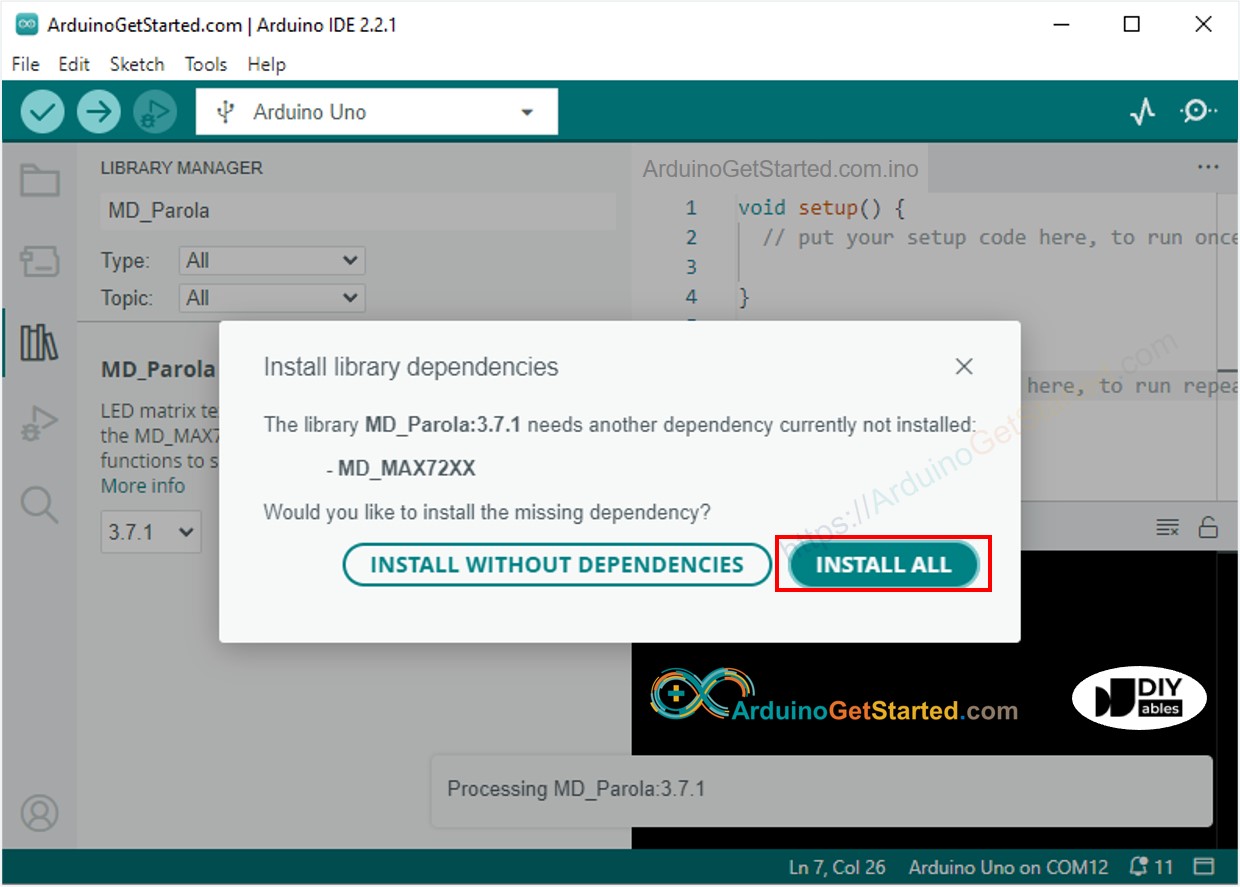Toggle the bottom panel visibility icon
Image resolution: width=1240 pixels, height=887 pixels.
click(x=1205, y=866)
